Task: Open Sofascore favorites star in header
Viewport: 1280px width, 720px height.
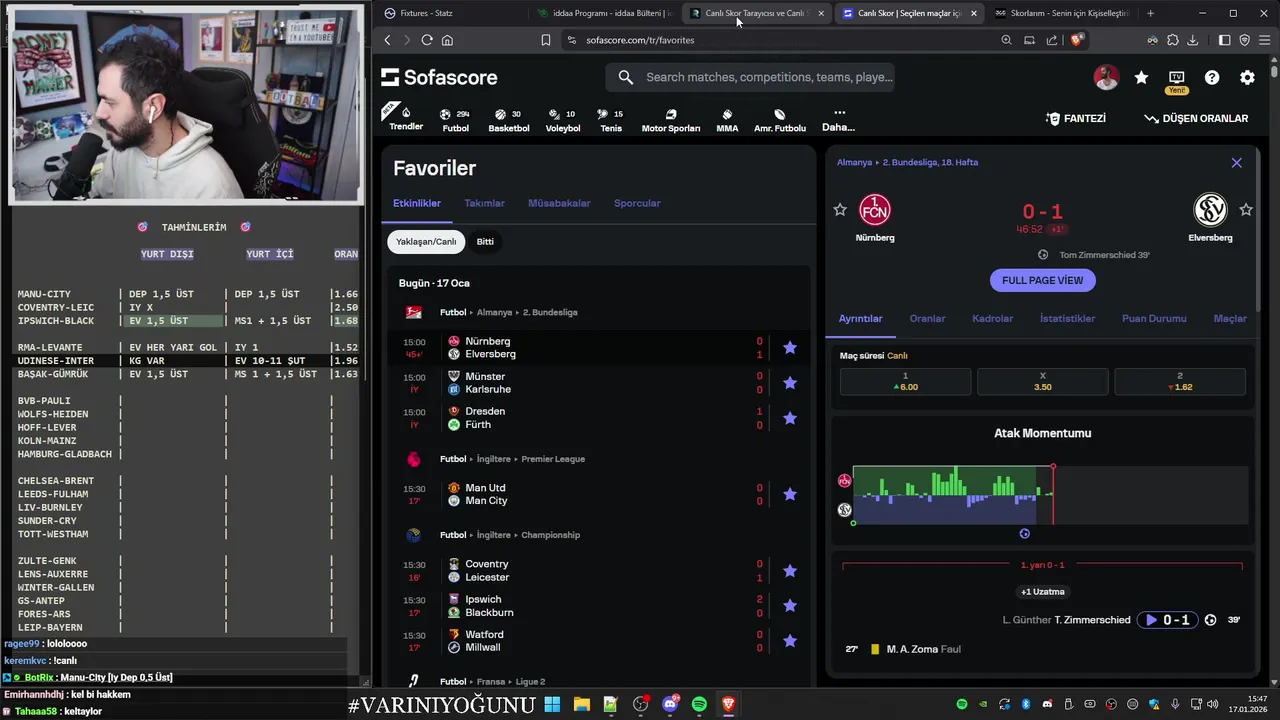Action: 1141,77
